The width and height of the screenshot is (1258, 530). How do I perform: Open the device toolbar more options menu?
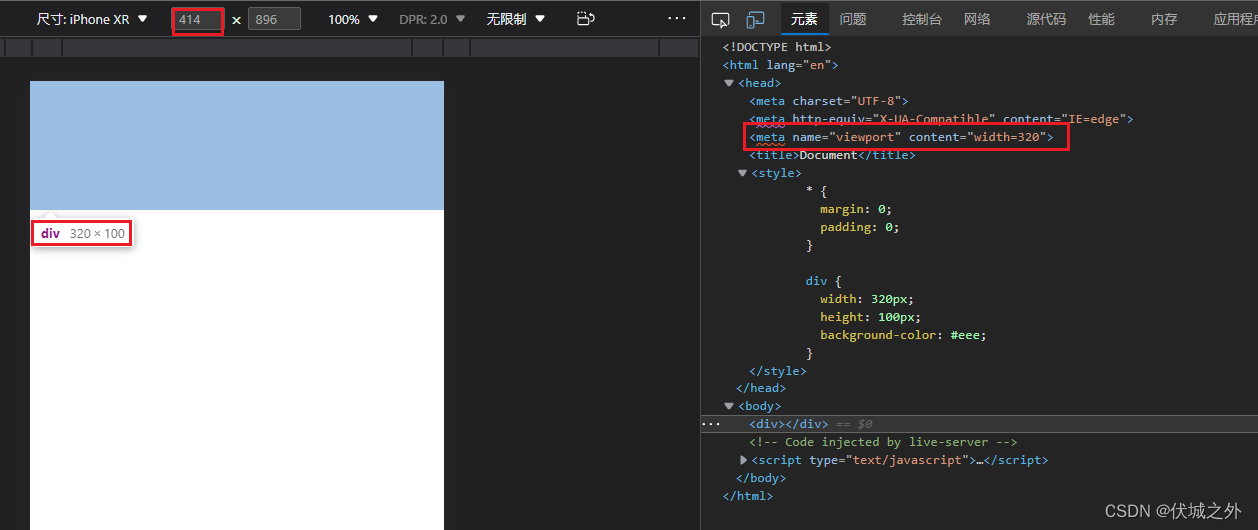(677, 19)
